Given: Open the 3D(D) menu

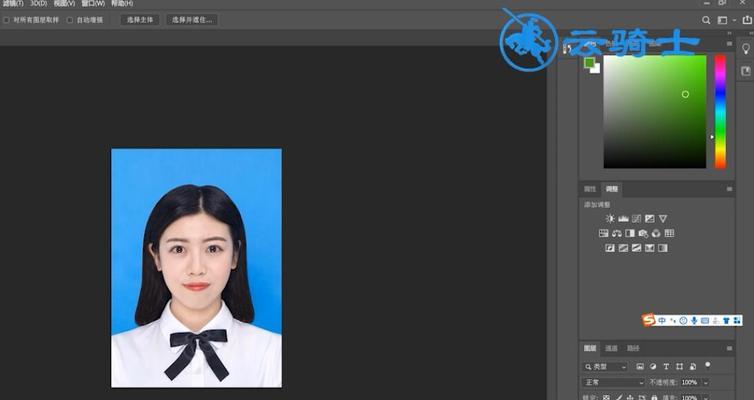Looking at the screenshot, I should pyautogui.click(x=39, y=3).
